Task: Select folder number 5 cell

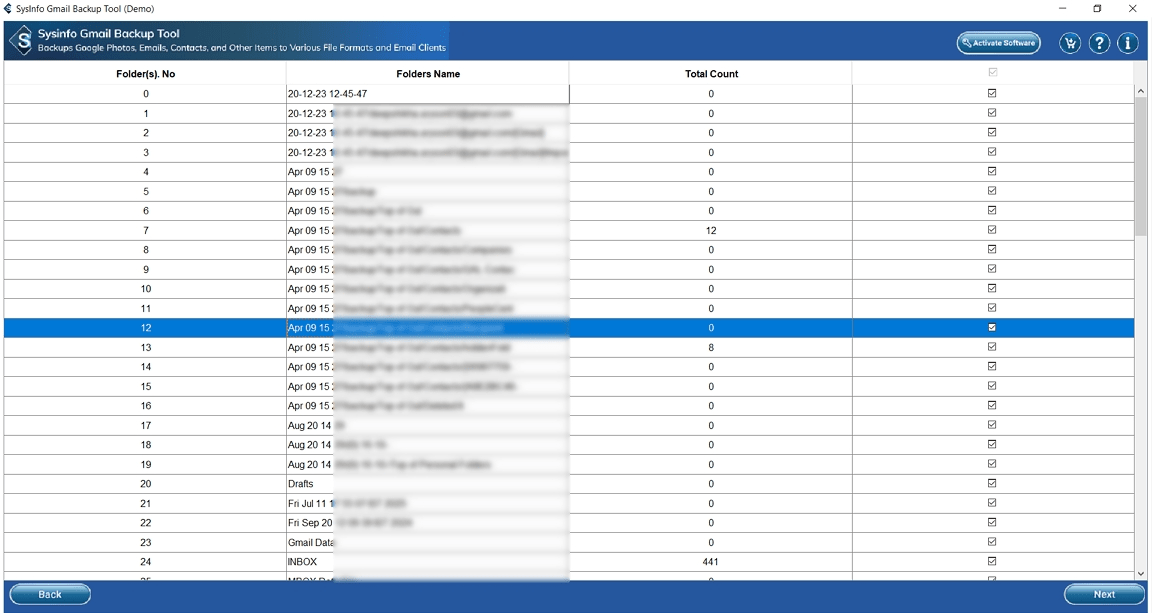Action: tap(145, 191)
